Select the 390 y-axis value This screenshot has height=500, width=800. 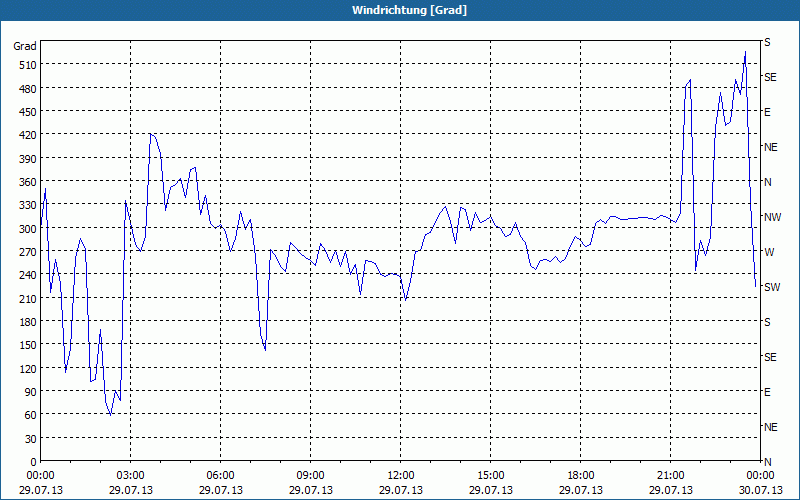tap(28, 159)
